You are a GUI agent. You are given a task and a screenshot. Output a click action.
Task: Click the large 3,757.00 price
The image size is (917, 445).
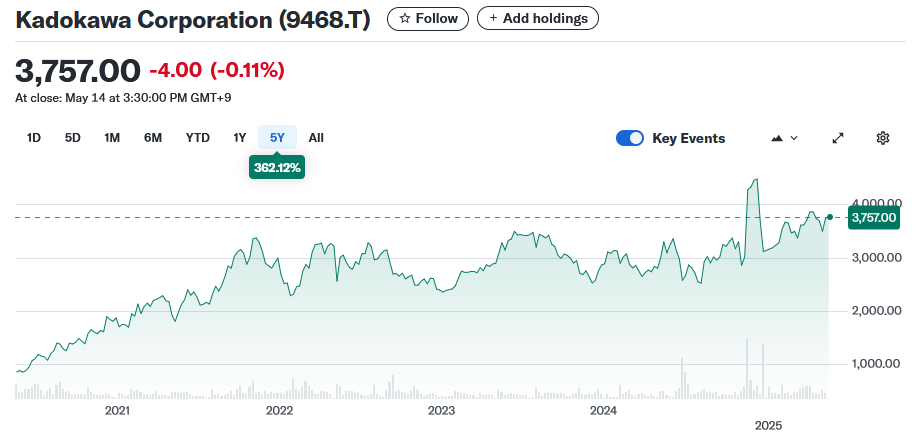pyautogui.click(x=78, y=71)
